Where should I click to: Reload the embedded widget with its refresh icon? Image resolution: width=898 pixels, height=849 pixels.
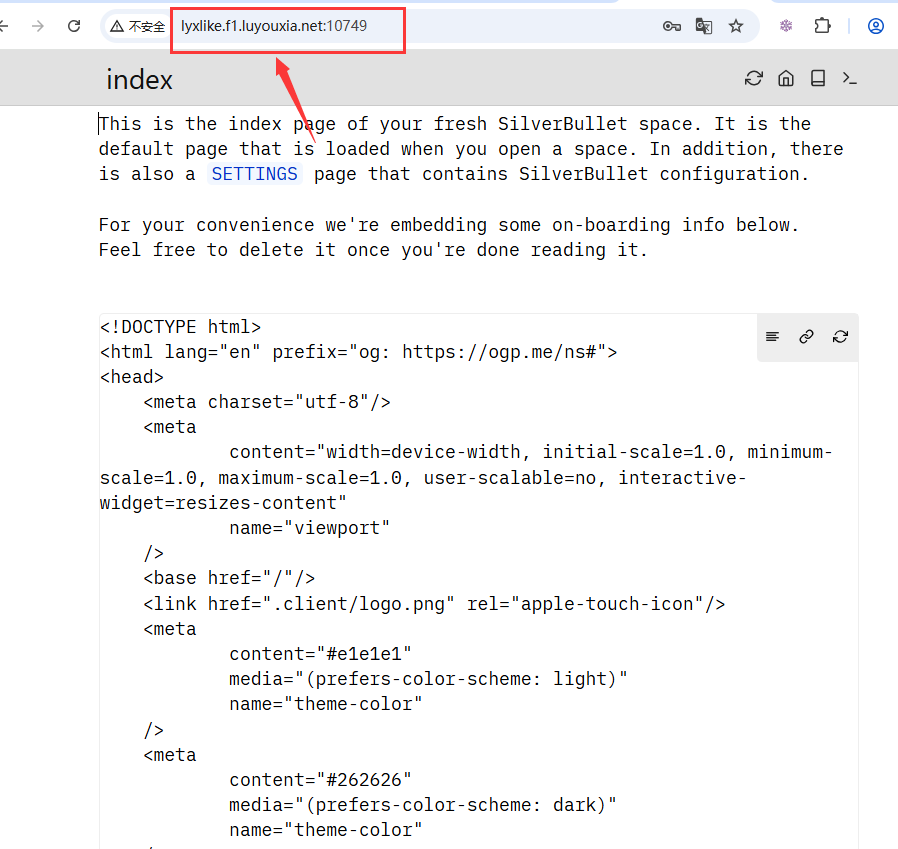[840, 336]
